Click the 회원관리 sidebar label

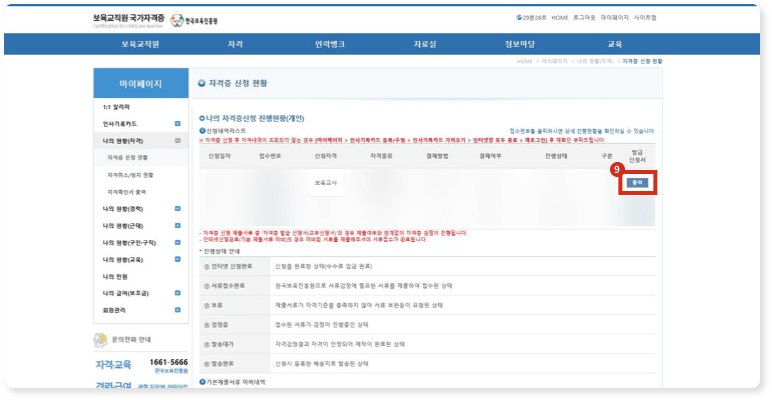[x=114, y=310]
